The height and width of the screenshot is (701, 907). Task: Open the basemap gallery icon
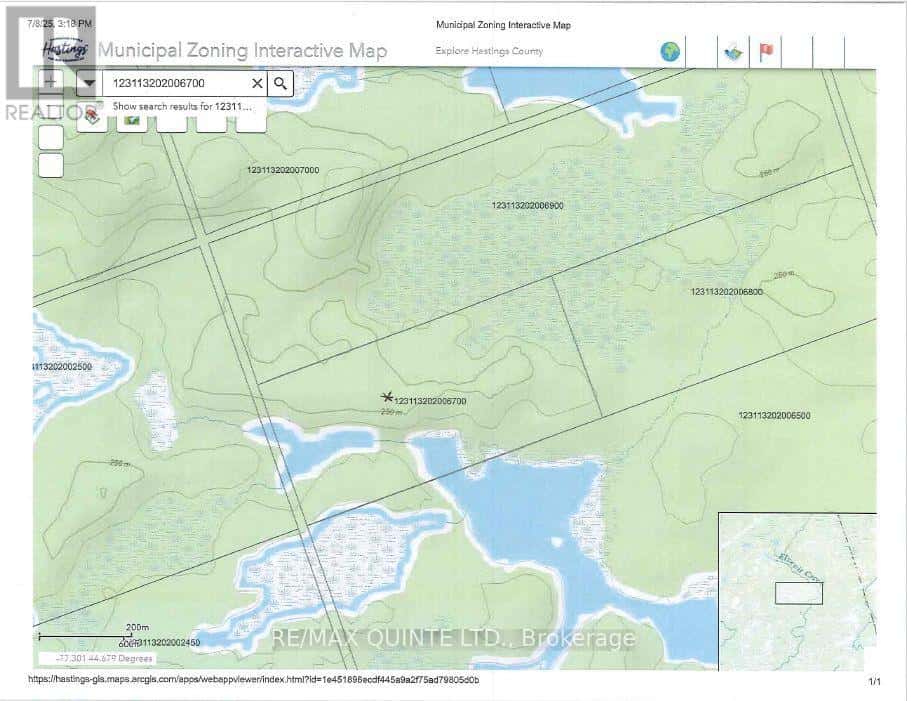pyautogui.click(x=732, y=51)
